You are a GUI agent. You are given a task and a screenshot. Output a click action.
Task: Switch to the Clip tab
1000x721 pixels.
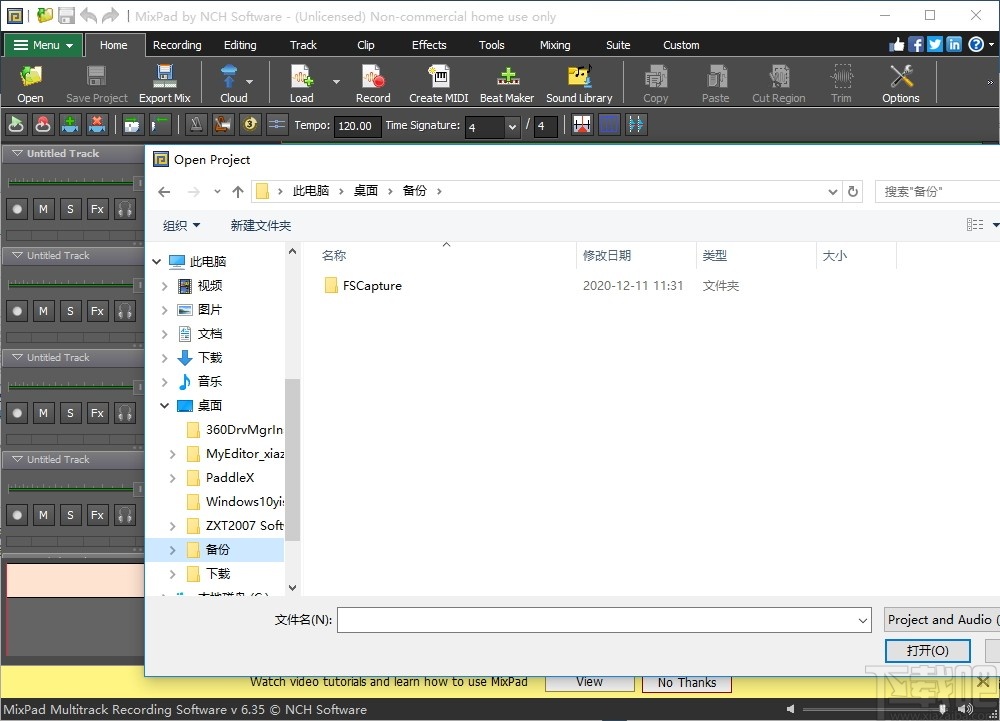[x=365, y=45]
